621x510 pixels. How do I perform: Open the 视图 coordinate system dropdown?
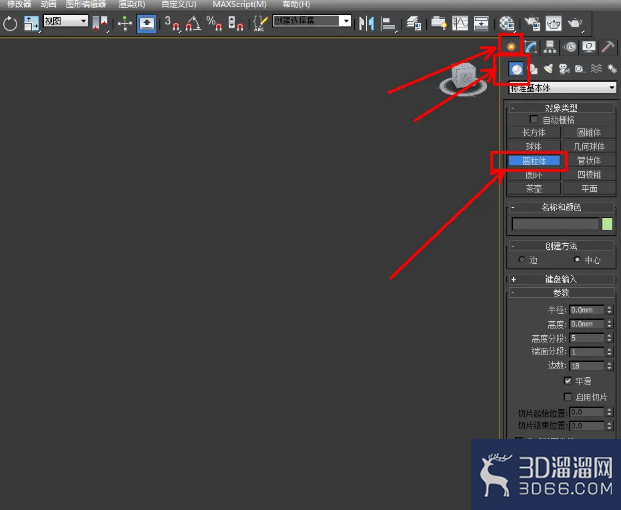click(66, 21)
